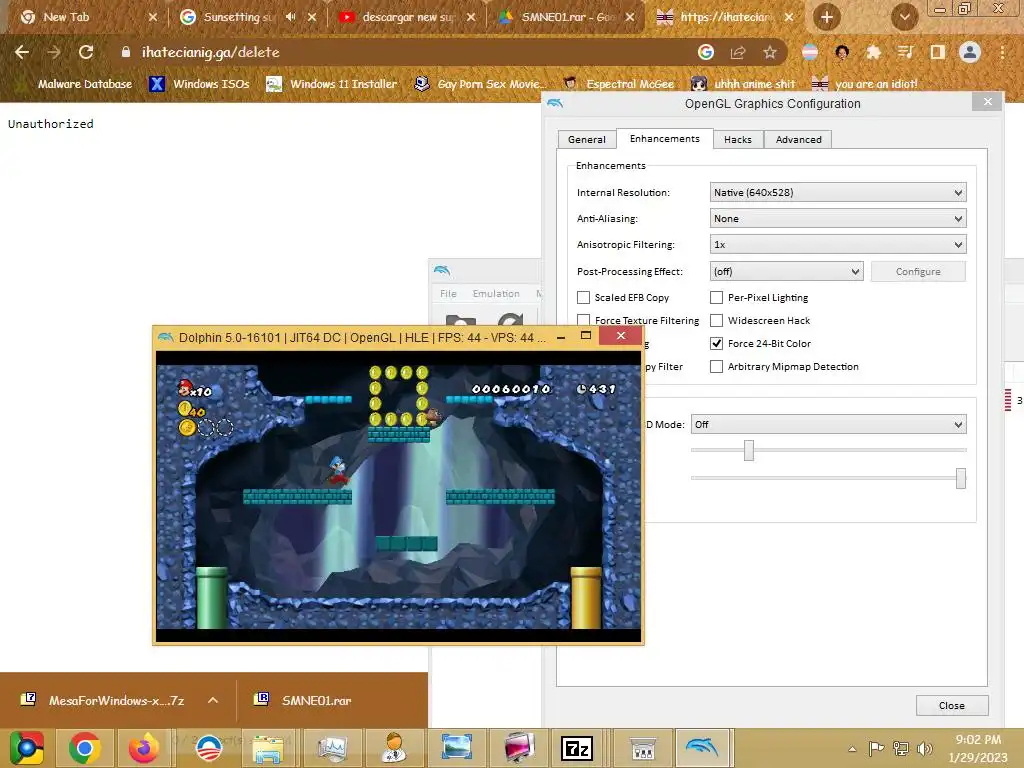Enable Widescreen Hack
The width and height of the screenshot is (1024, 768).
[716, 321]
